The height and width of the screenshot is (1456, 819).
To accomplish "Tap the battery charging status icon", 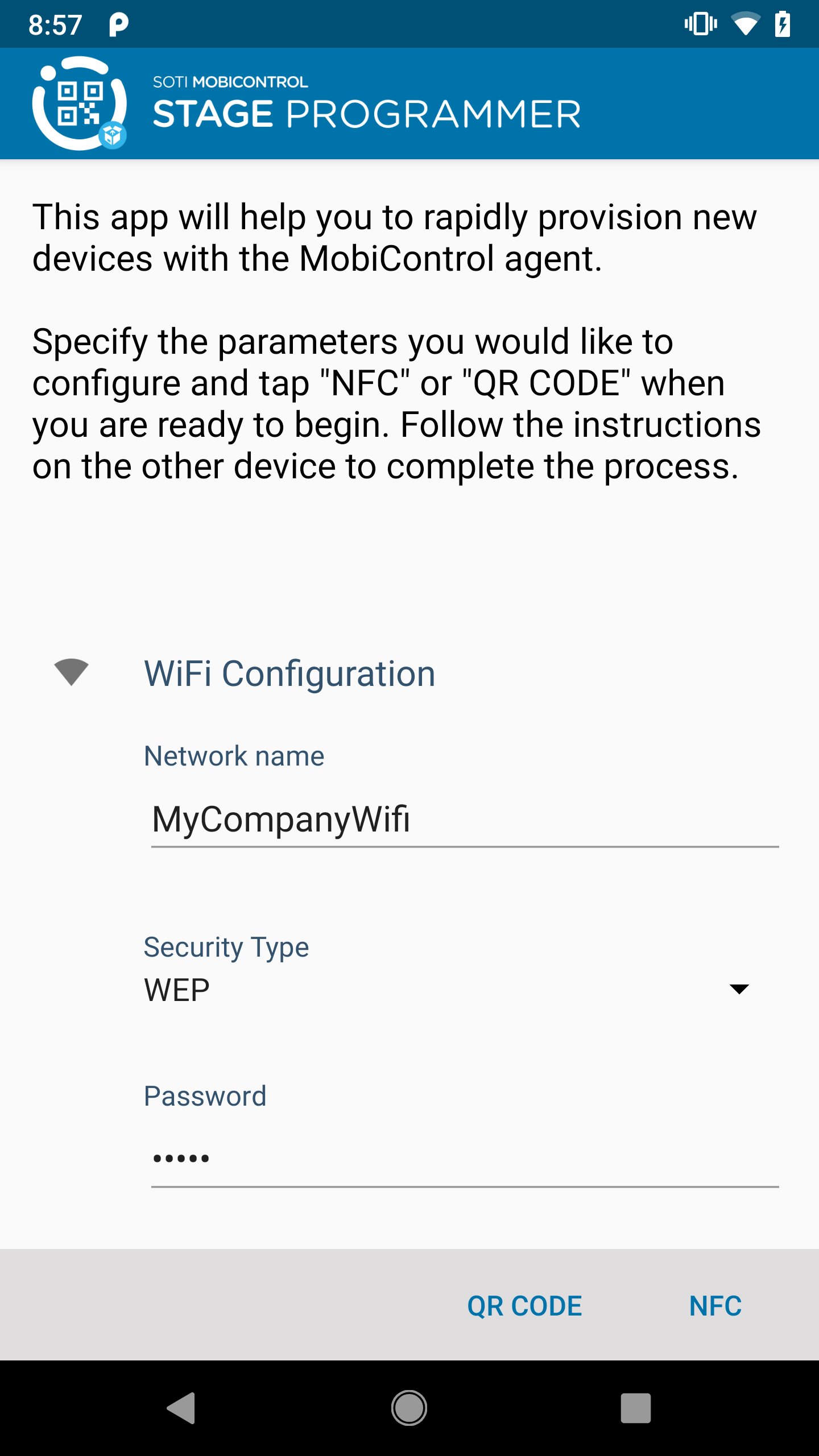I will coord(783,24).
